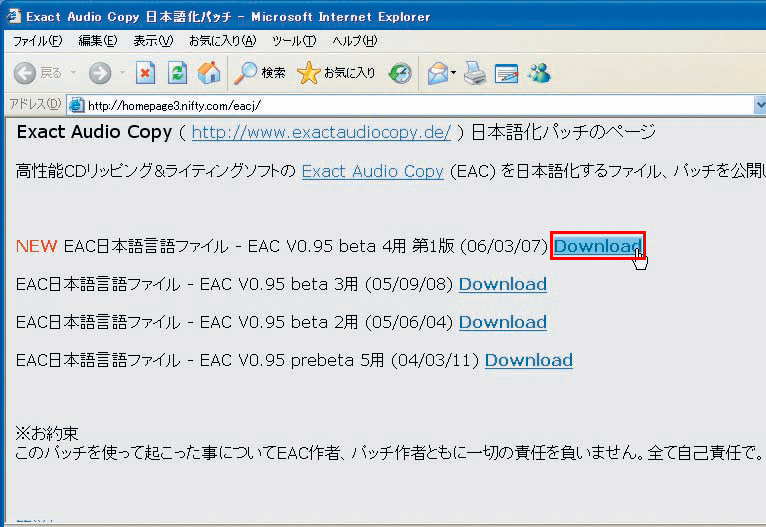Click the red NEW label text
Screen dimensions: 766x527
pos(36,246)
